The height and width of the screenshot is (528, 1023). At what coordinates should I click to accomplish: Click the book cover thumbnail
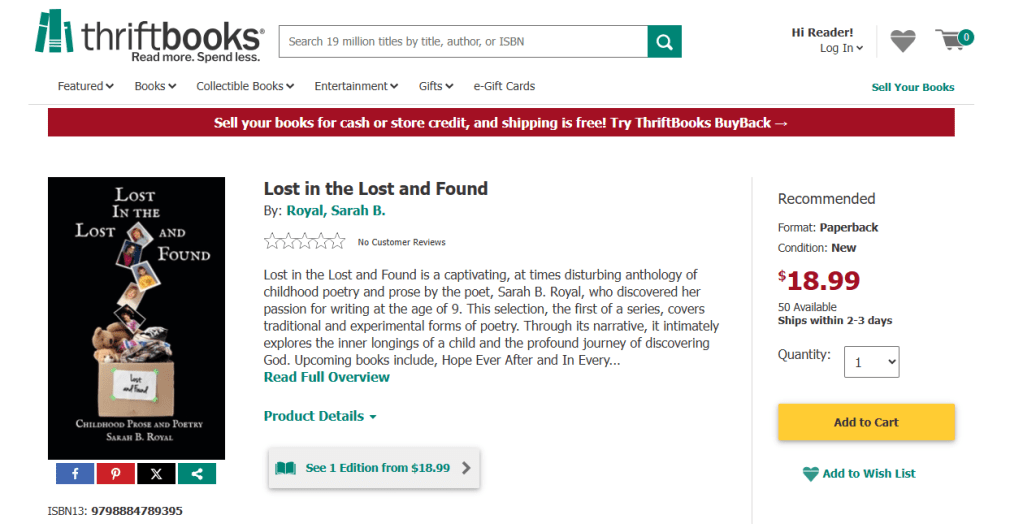136,318
